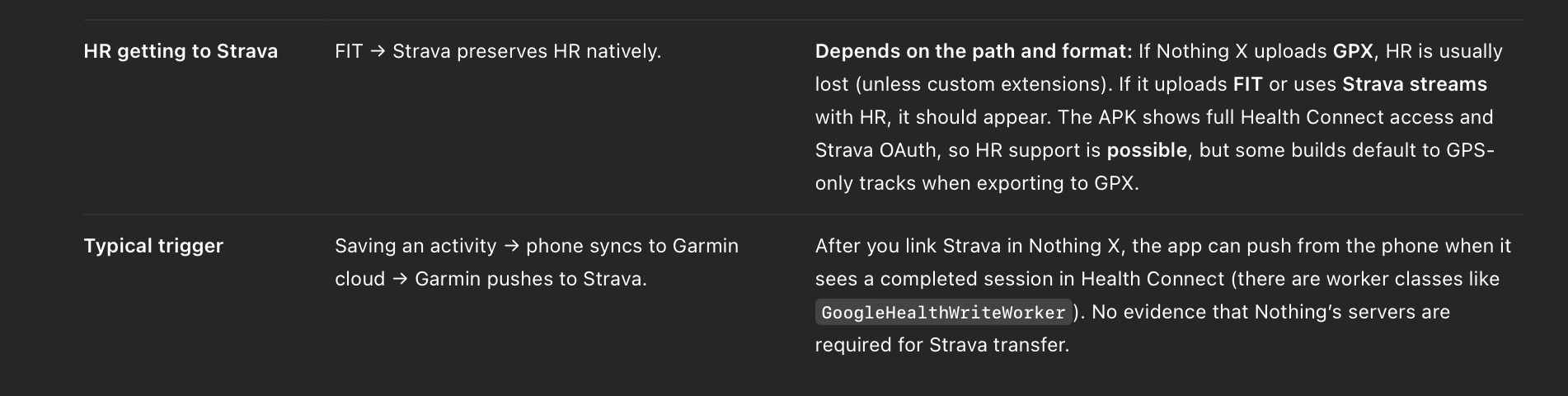This screenshot has width=1568, height=396.
Task: Click the 'Garmin pushes to Strava.' text
Action: pos(530,279)
